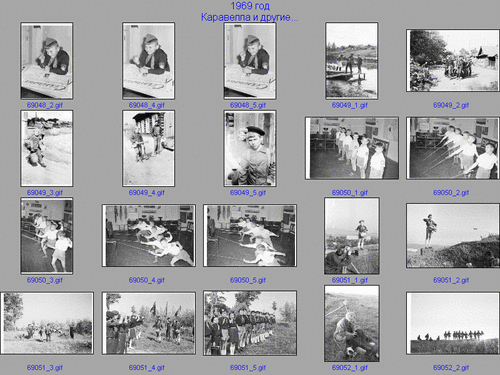
Task: Open the flag ceremony photo 69051_4
Action: (148, 323)
